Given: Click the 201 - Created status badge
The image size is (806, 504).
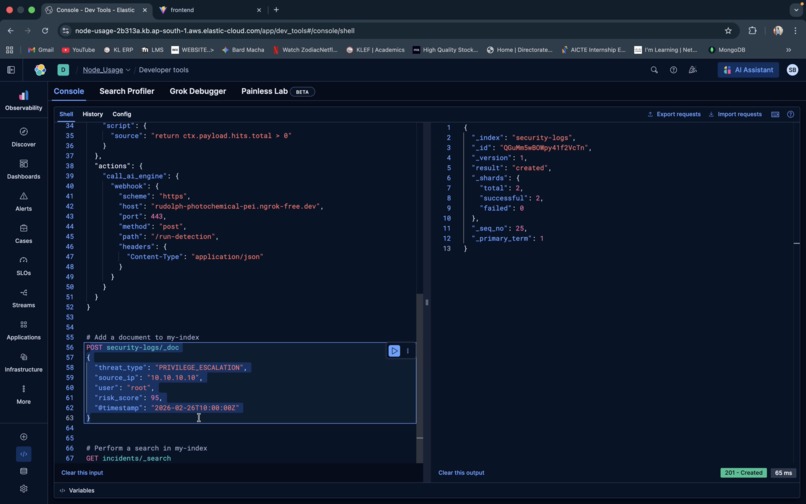Looking at the screenshot, I should coord(743,473).
